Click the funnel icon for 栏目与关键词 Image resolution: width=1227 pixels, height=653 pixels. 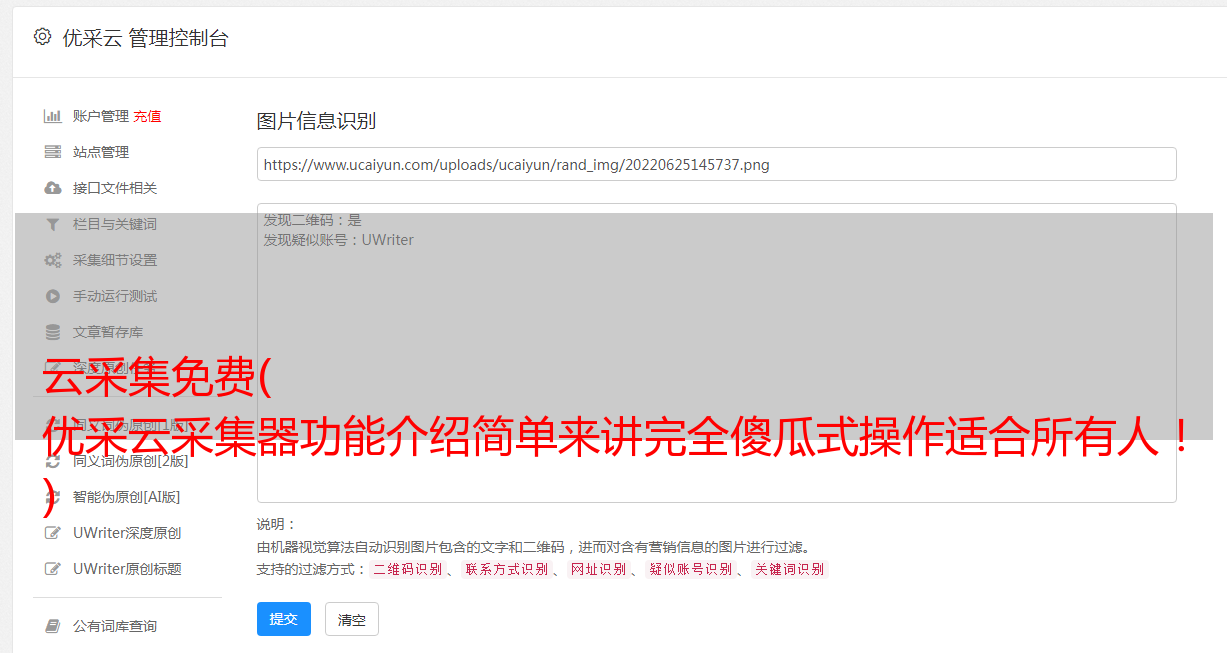[x=53, y=224]
